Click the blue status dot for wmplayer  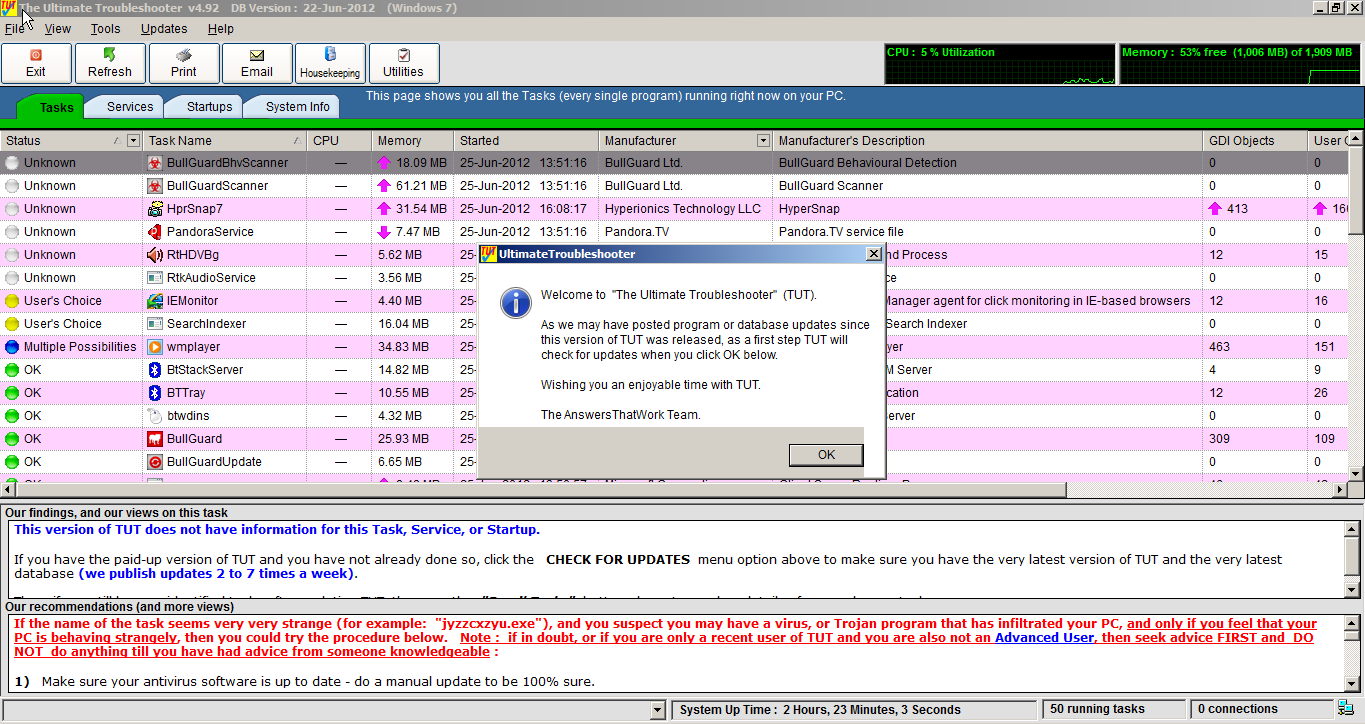click(x=12, y=346)
